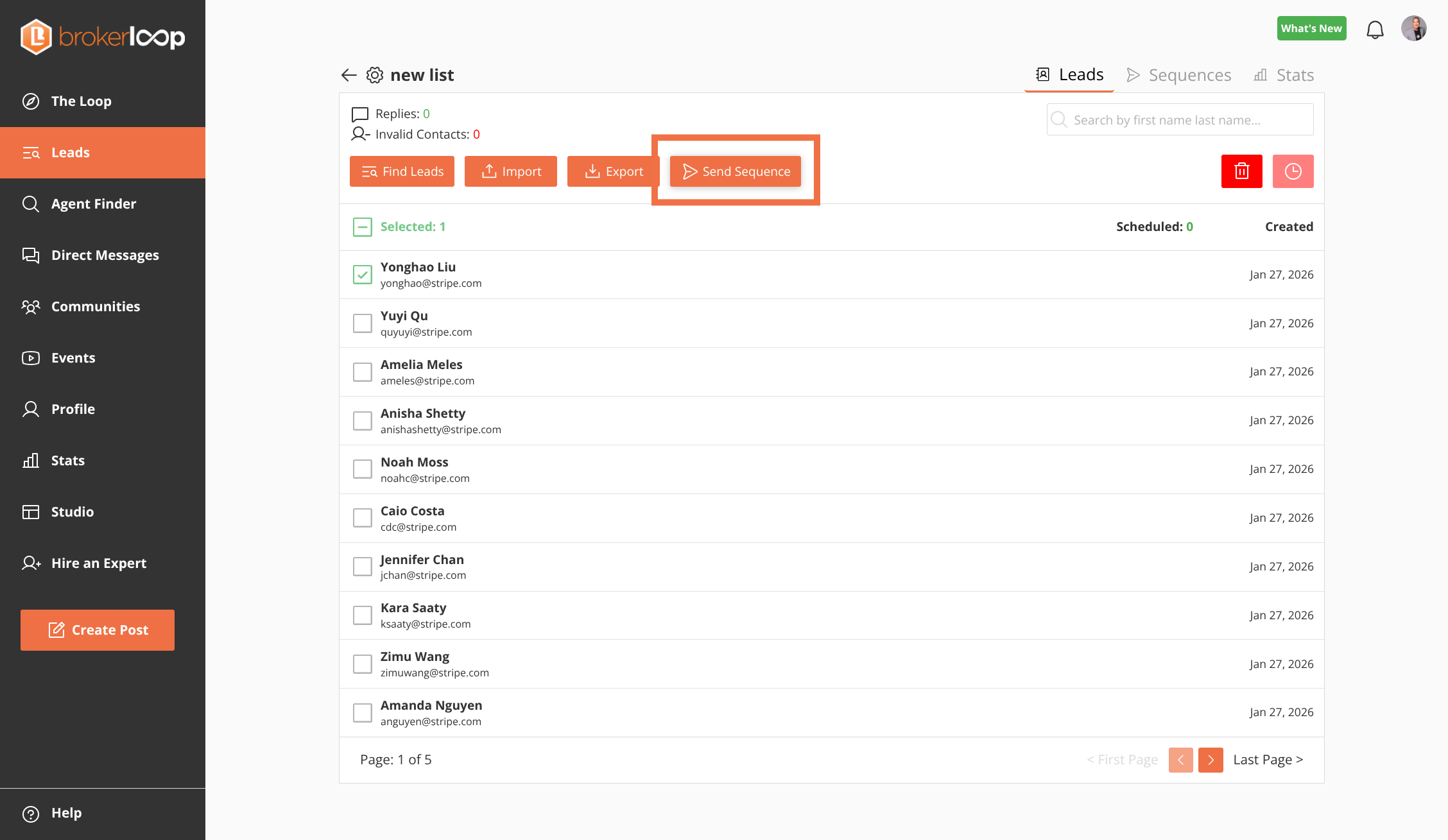Viewport: 1448px width, 840px height.
Task: Select the checkbox next to Kara Saaty
Action: pyautogui.click(x=362, y=615)
